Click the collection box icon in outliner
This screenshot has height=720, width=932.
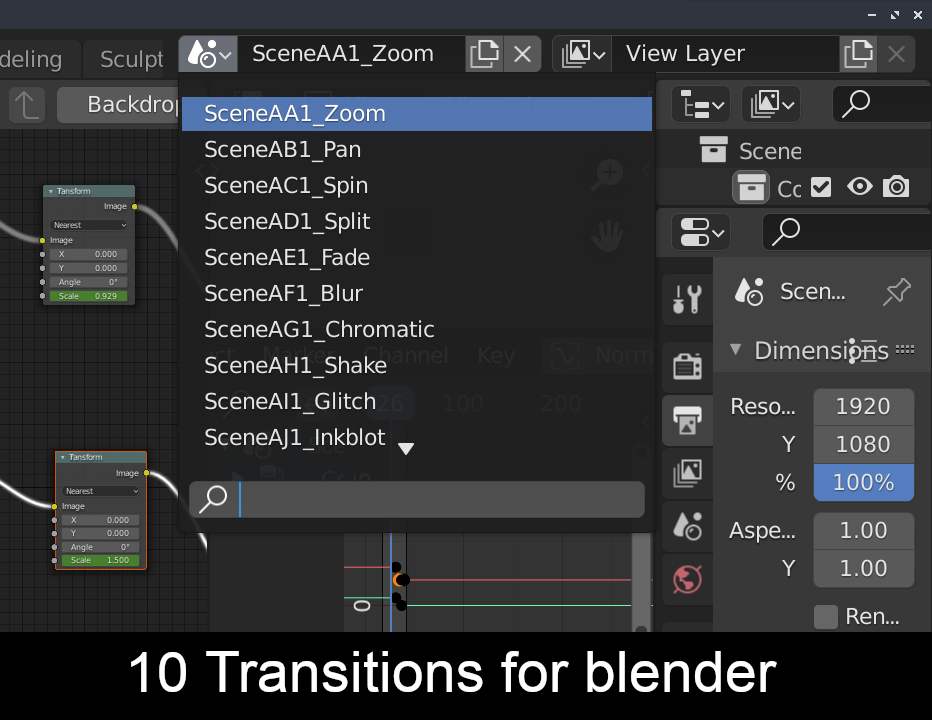click(751, 188)
